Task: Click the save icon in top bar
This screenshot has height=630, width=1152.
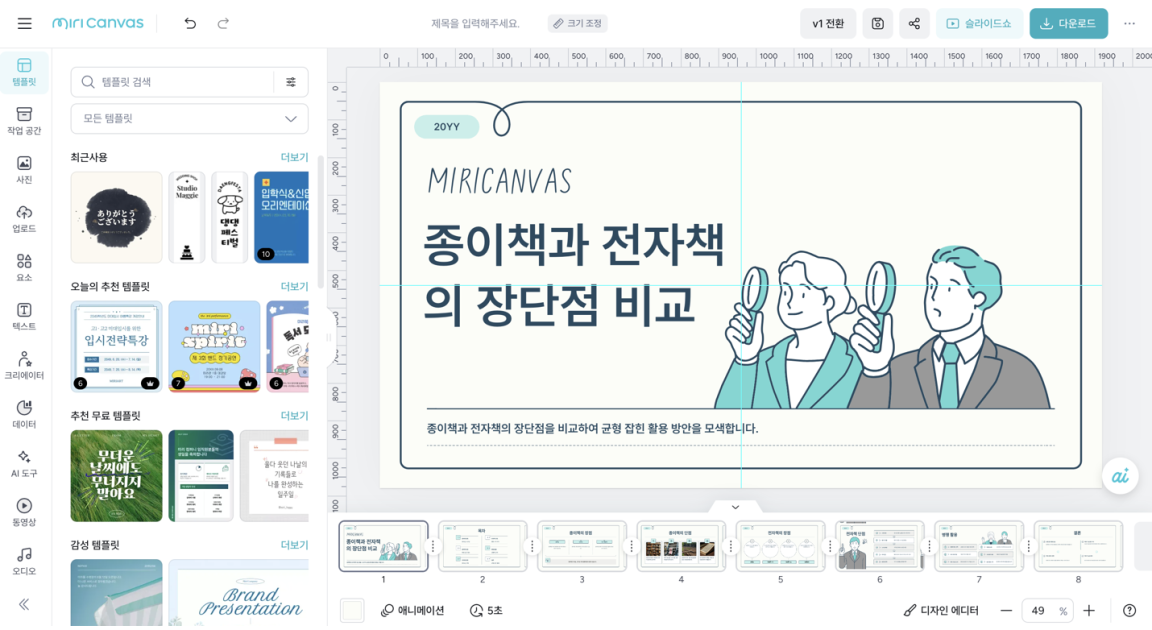Action: (x=877, y=23)
